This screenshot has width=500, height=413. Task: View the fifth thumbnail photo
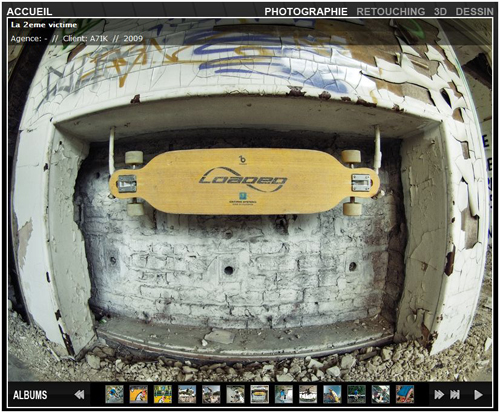pyautogui.click(x=211, y=394)
